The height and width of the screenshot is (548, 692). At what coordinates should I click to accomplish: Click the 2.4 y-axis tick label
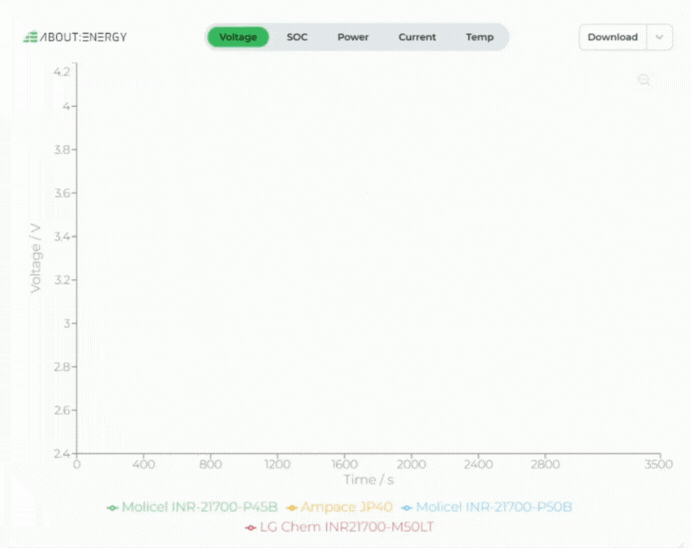pos(62,453)
